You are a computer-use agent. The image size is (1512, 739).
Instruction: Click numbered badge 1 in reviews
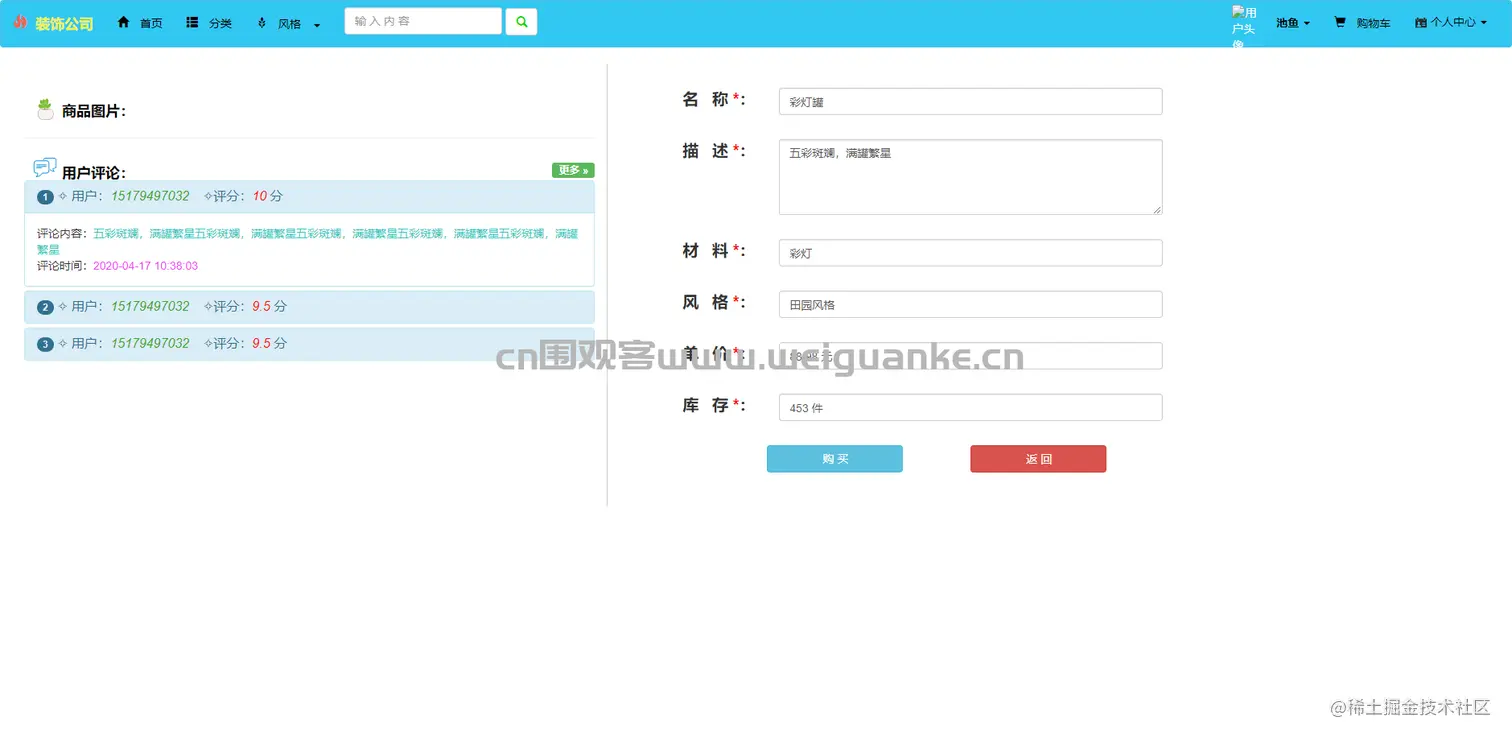(45, 197)
